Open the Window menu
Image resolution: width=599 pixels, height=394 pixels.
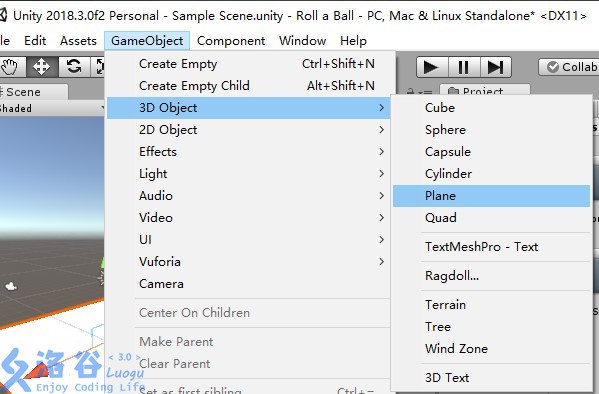point(303,41)
